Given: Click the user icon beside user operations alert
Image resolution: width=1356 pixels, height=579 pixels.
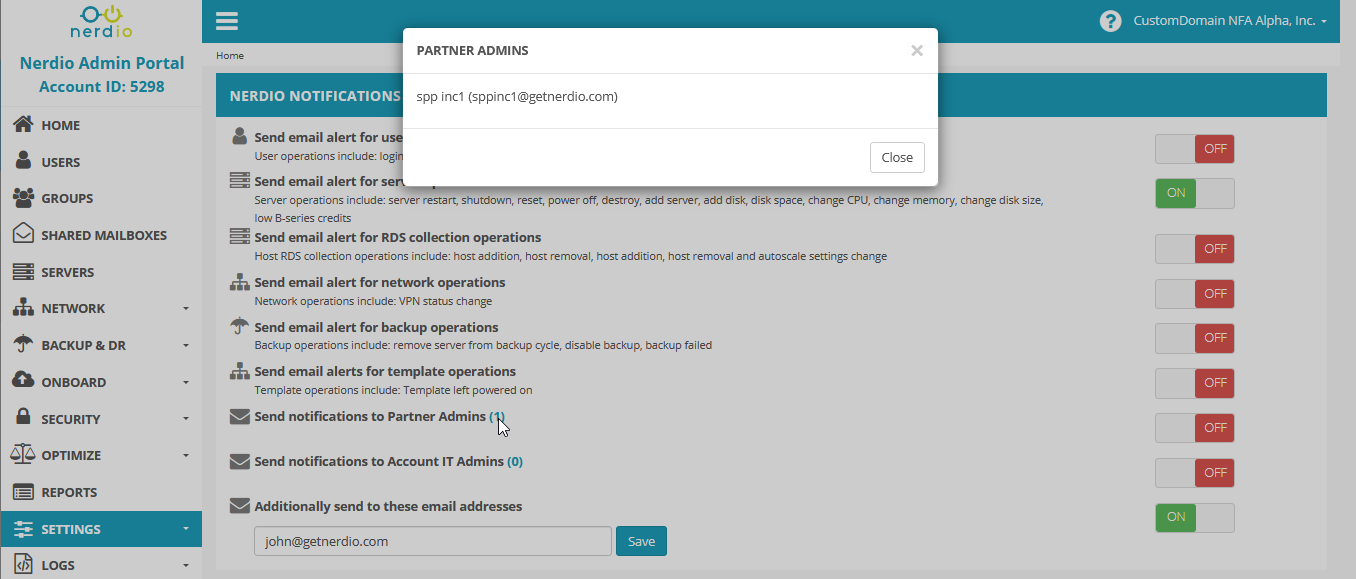Looking at the screenshot, I should tap(239, 136).
